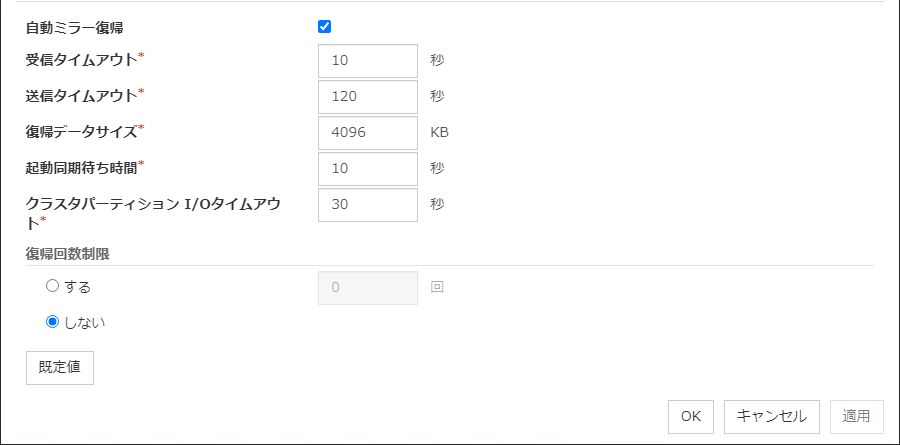Select the 起動同期待ち時間 input box
900x445 pixels.
tap(367, 169)
